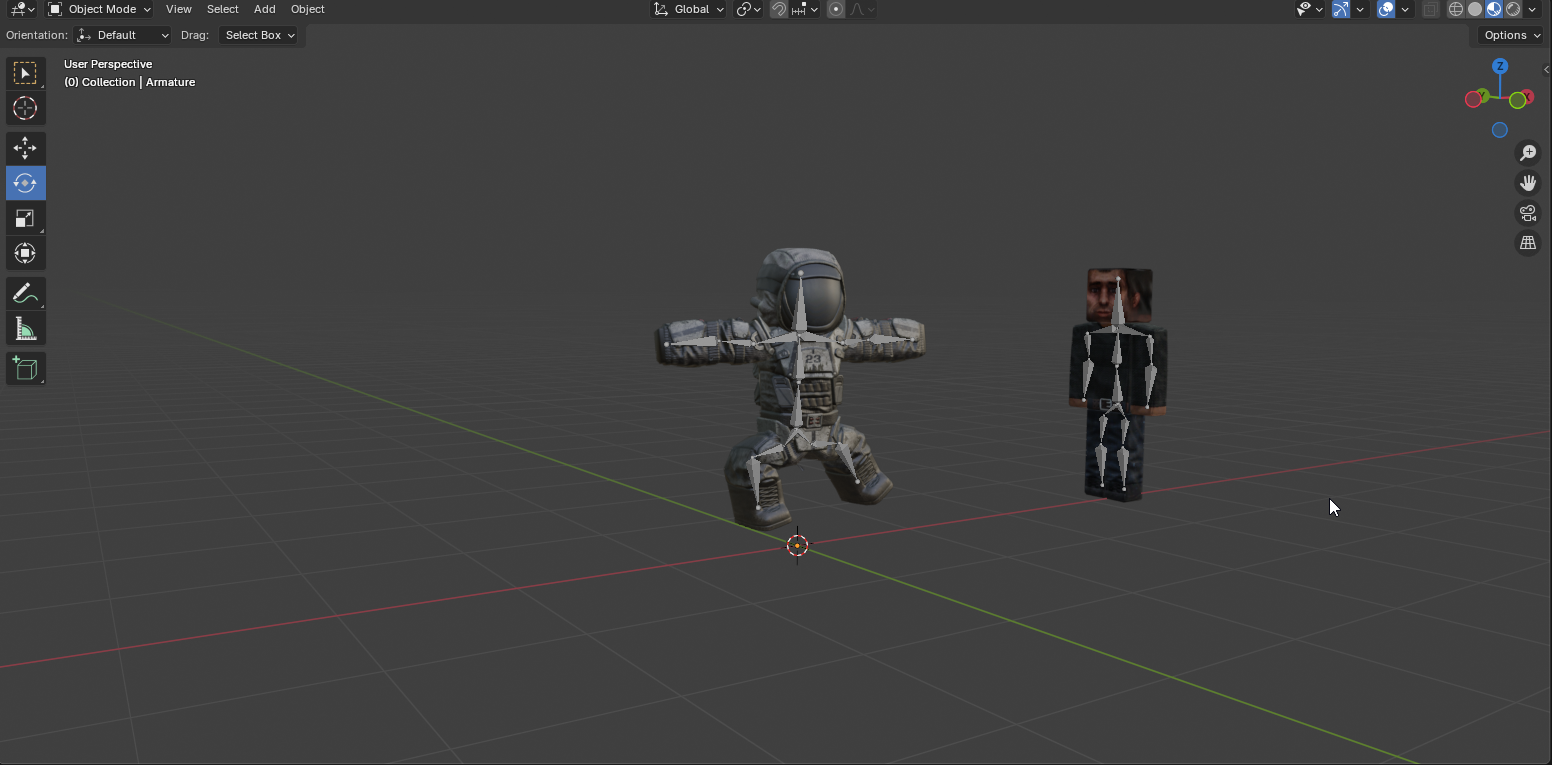The height and width of the screenshot is (765, 1552).
Task: Click the '(0) Collection | Armature' label
Action: point(130,82)
